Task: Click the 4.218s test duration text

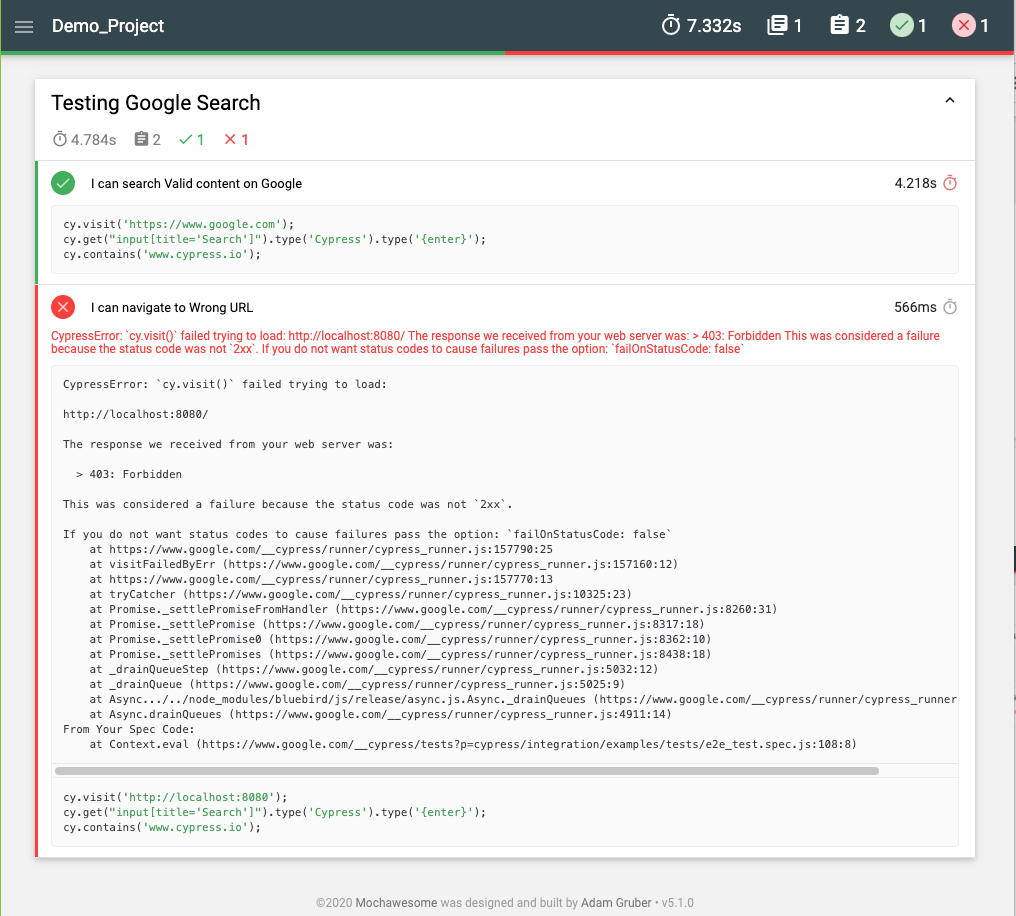Action: [915, 183]
